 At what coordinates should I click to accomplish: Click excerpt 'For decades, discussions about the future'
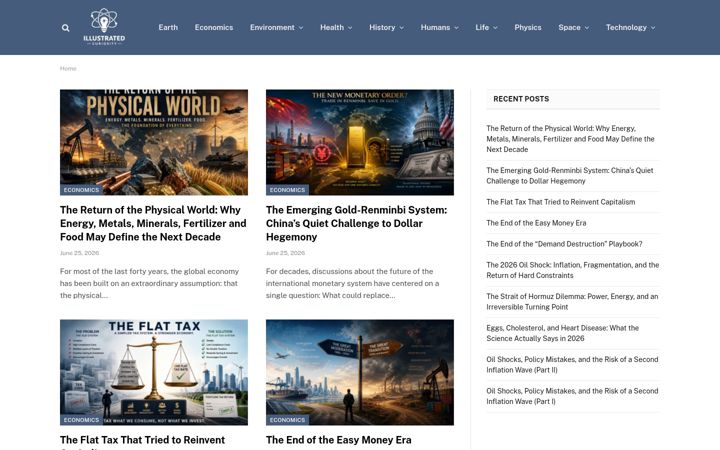(x=353, y=283)
